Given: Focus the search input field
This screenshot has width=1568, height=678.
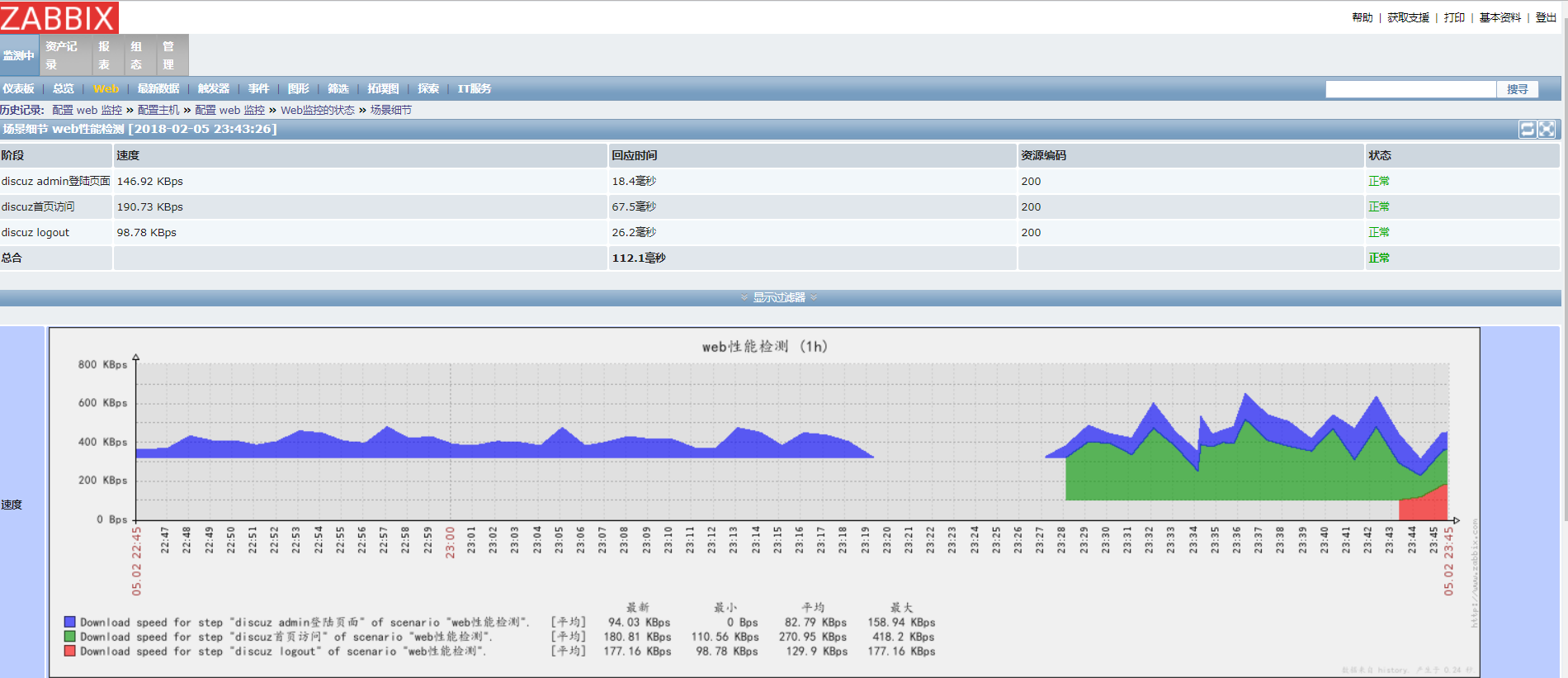Looking at the screenshot, I should [x=1410, y=89].
